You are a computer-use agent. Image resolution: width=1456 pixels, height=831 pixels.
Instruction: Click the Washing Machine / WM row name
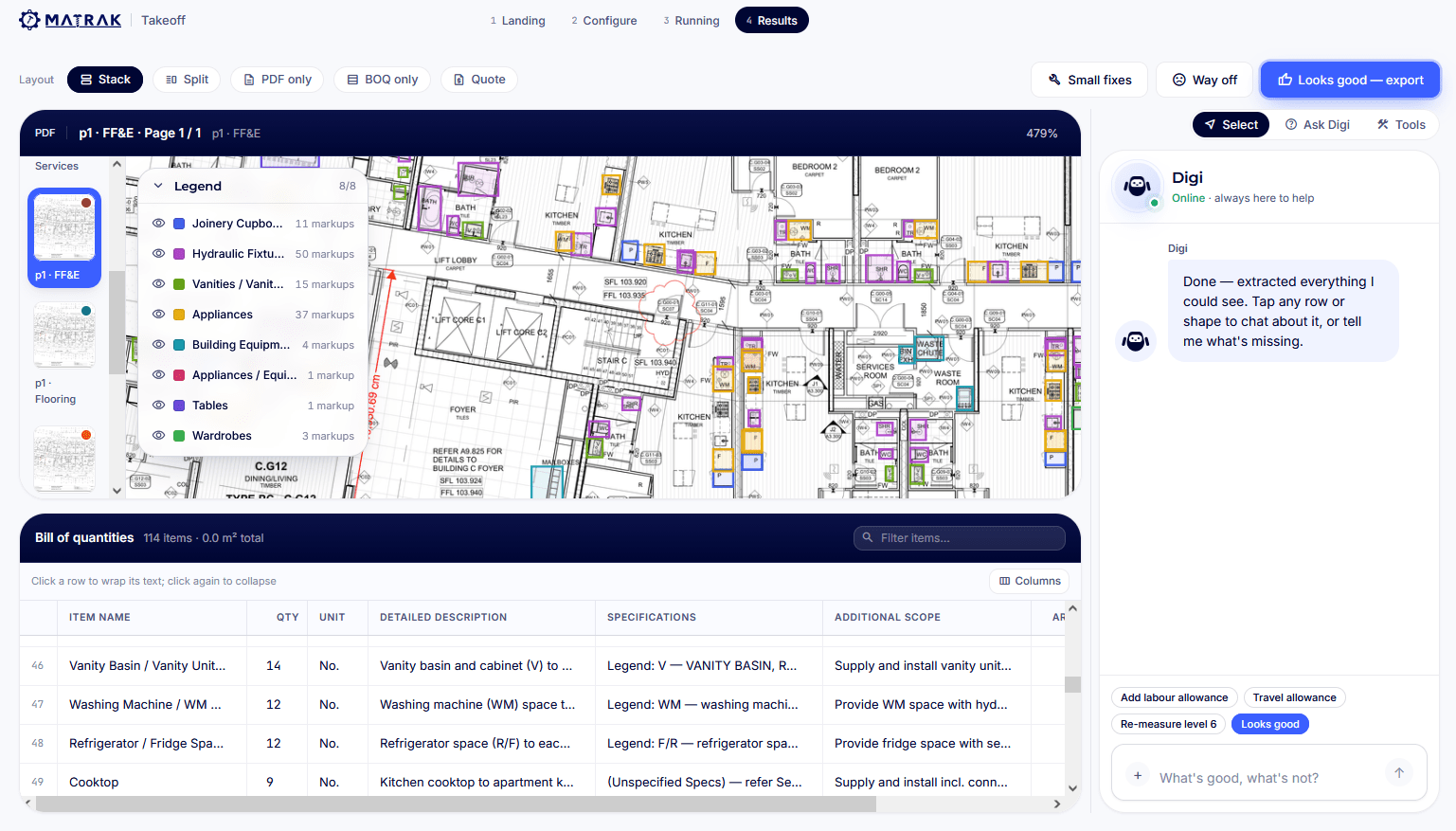145,705
